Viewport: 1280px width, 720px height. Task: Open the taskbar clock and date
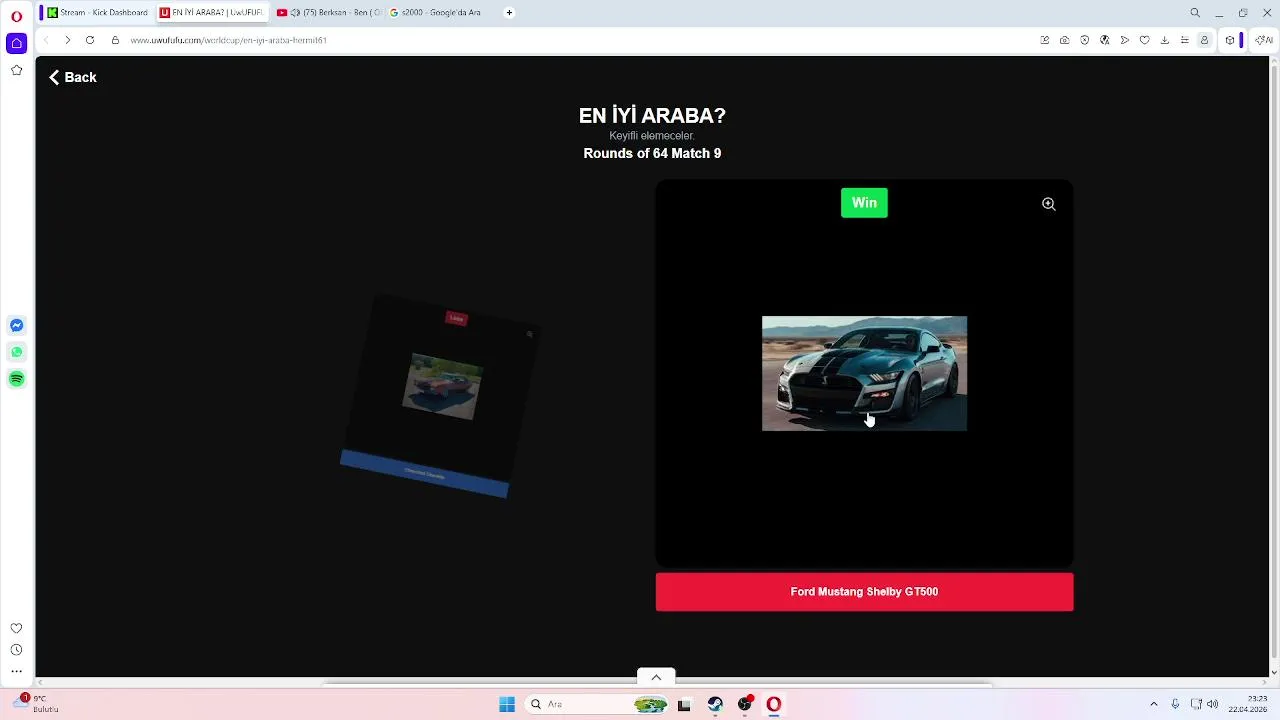click(1247, 703)
